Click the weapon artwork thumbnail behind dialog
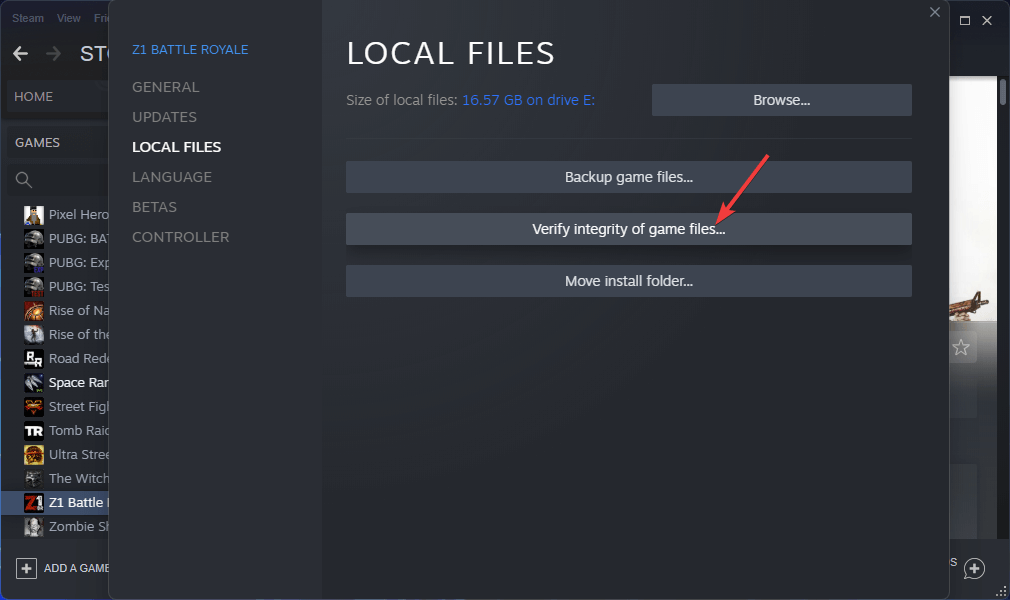The height and width of the screenshot is (600, 1010). click(969, 307)
